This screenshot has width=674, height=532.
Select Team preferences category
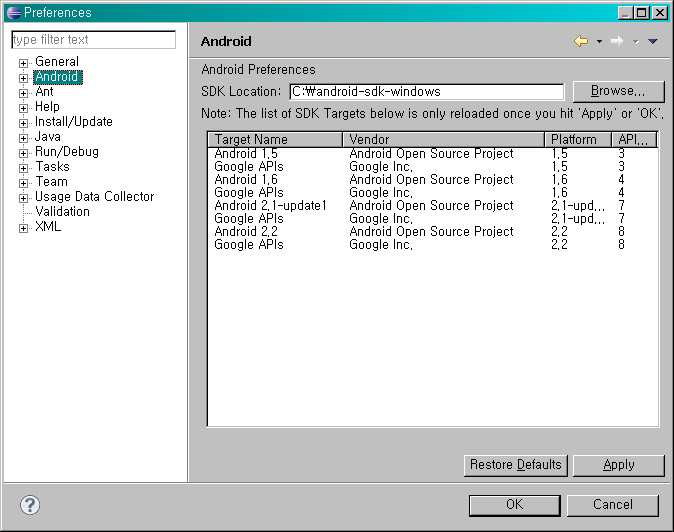pos(52,182)
